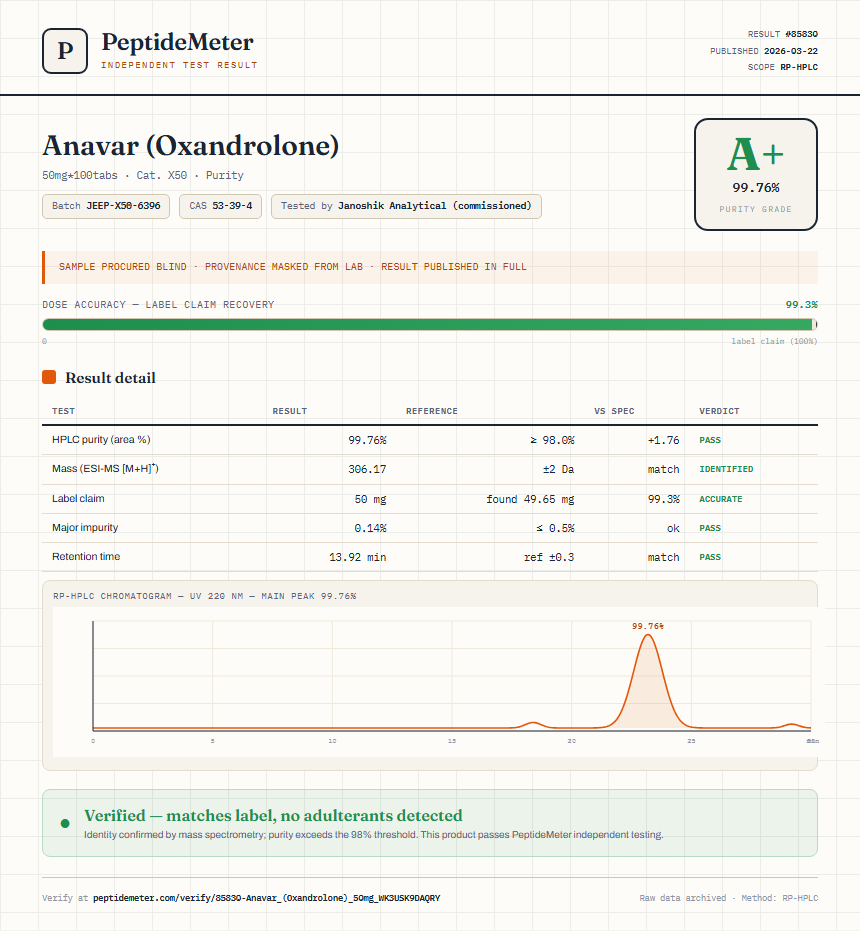
Task: Click the Tested by Janoshik Analytical badge
Action: coord(406,206)
